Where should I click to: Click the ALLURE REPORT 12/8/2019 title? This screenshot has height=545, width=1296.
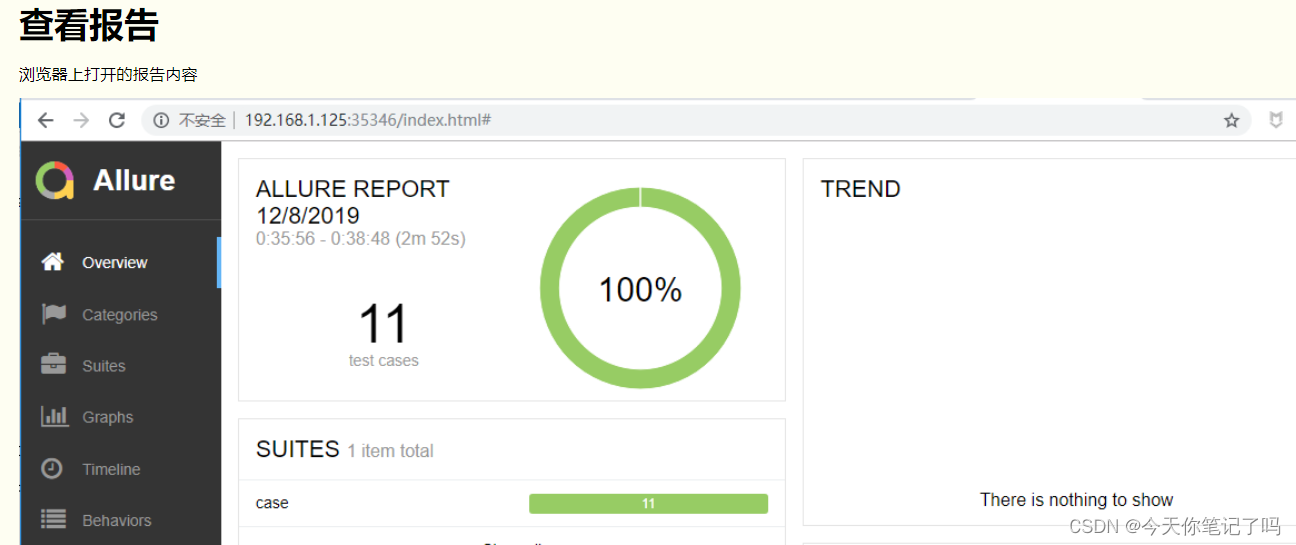pyautogui.click(x=352, y=202)
